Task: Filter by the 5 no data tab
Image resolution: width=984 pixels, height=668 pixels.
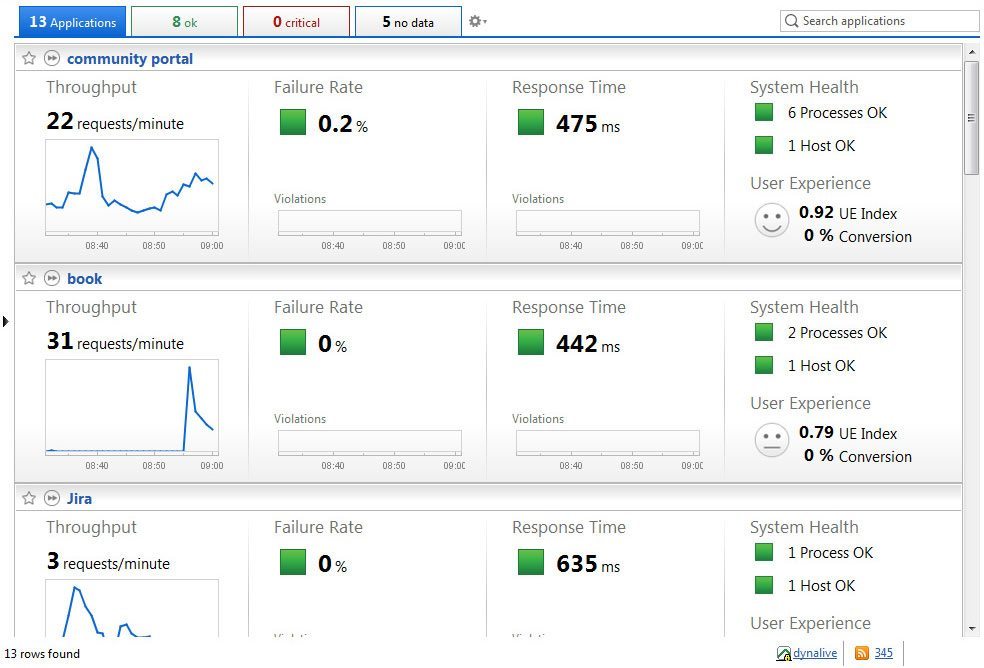Action: pyautogui.click(x=408, y=22)
